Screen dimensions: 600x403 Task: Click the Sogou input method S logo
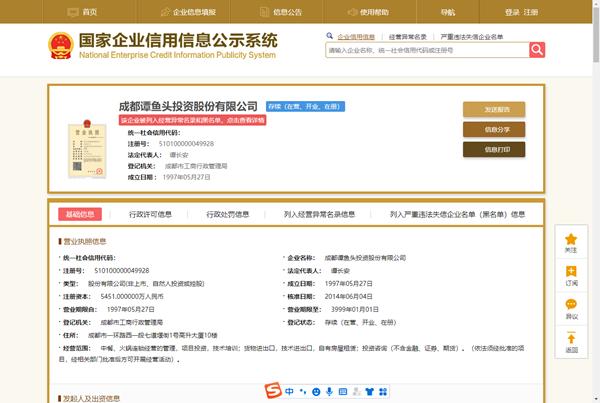click(x=273, y=390)
